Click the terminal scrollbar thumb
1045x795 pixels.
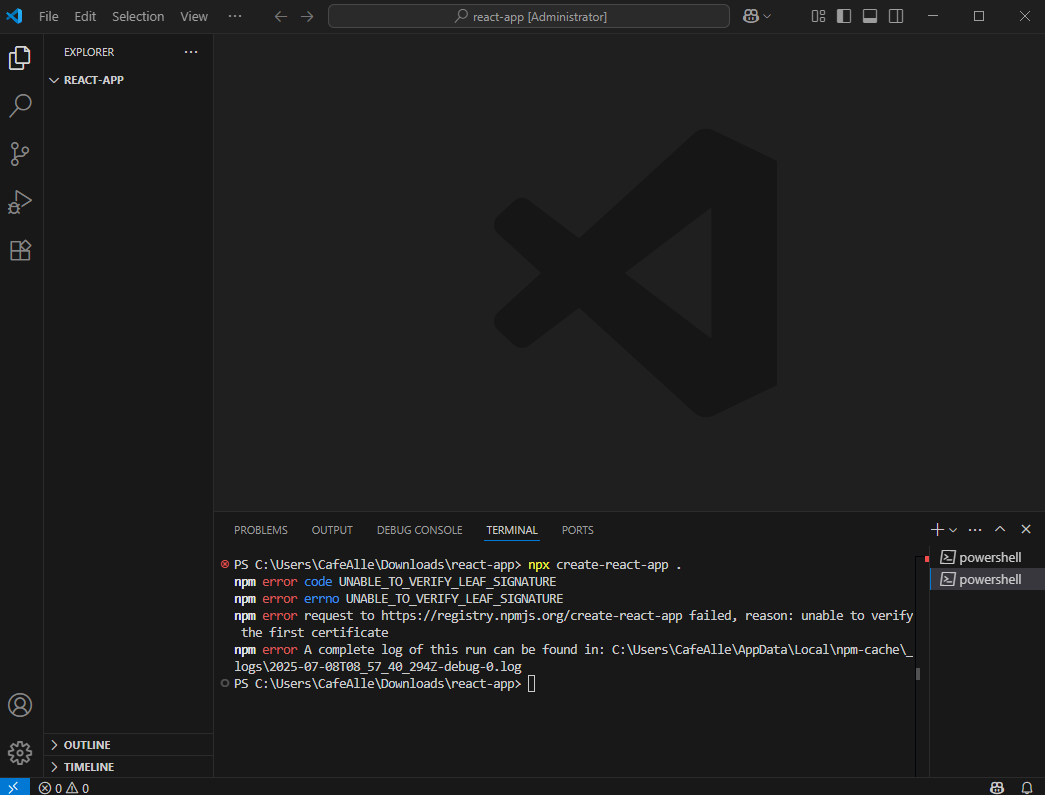pyautogui.click(x=918, y=674)
